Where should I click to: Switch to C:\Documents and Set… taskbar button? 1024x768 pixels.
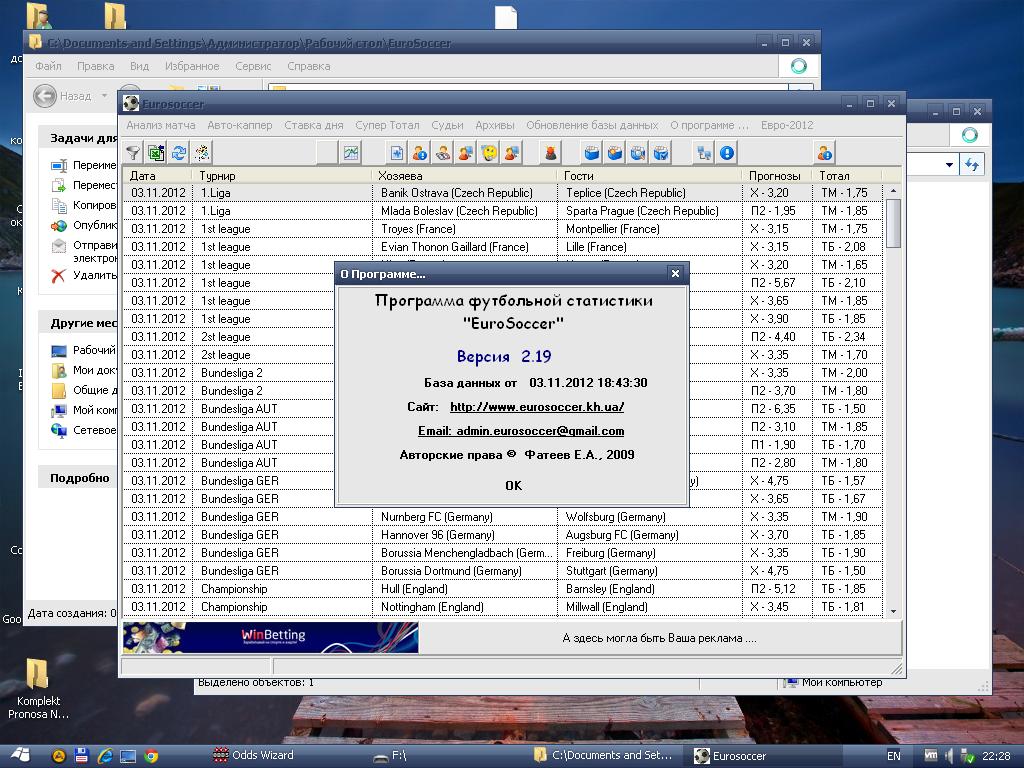coord(603,756)
